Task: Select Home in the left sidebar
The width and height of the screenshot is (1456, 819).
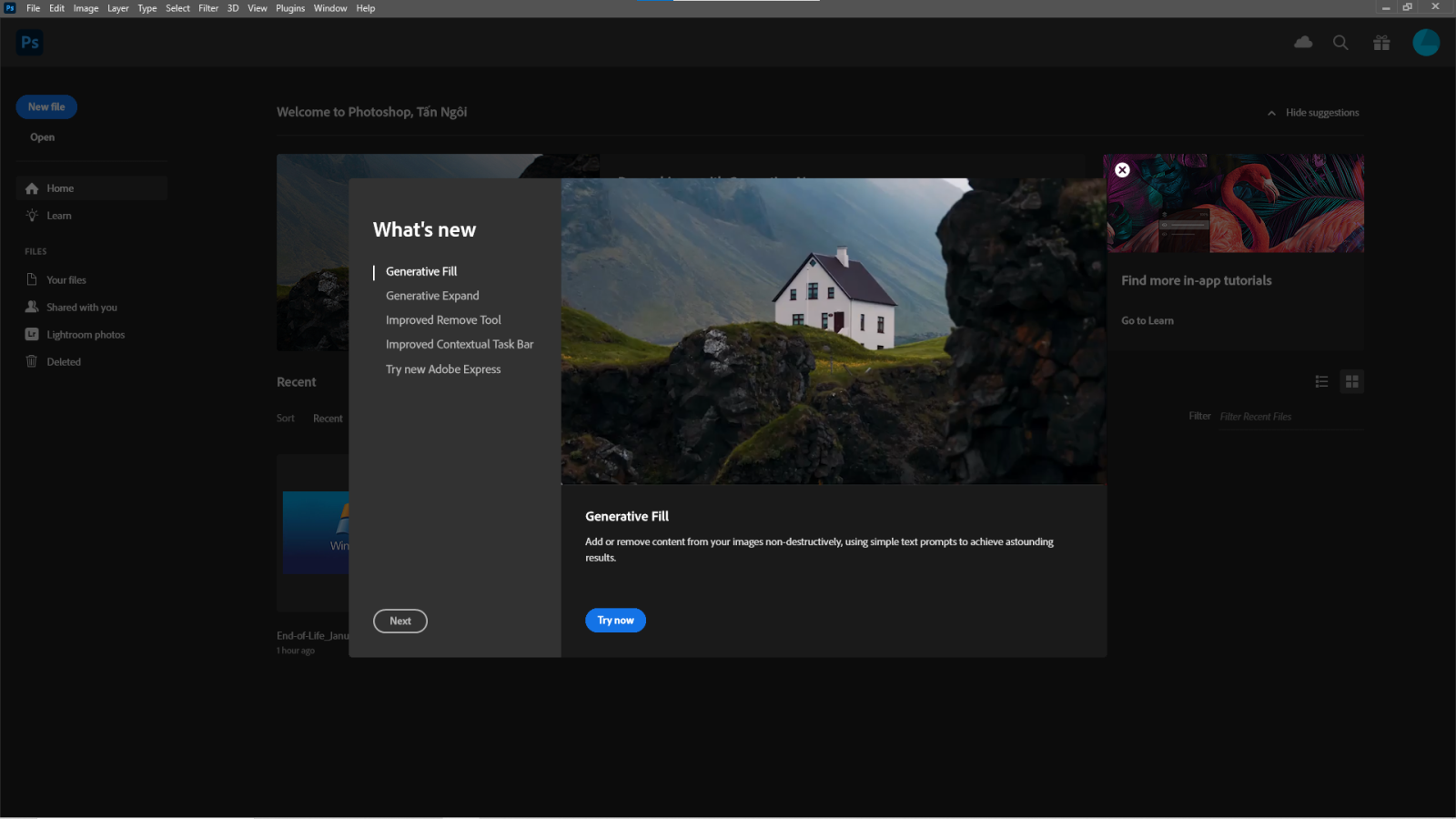Action: (x=60, y=187)
